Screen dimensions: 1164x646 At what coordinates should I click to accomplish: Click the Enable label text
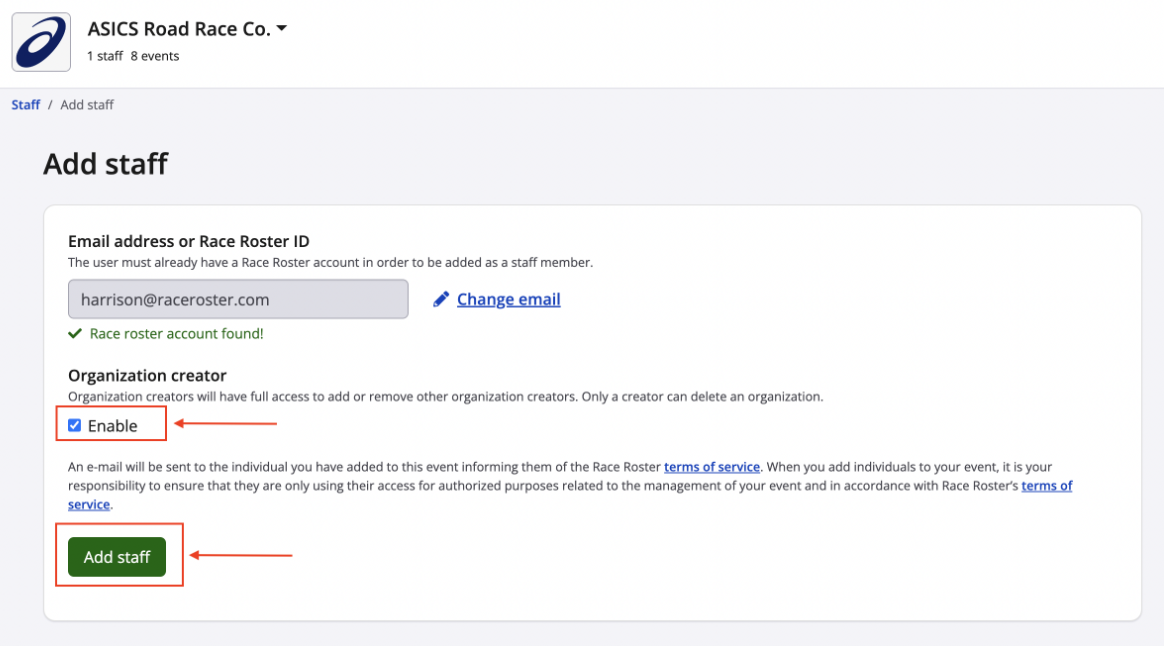[x=112, y=426]
